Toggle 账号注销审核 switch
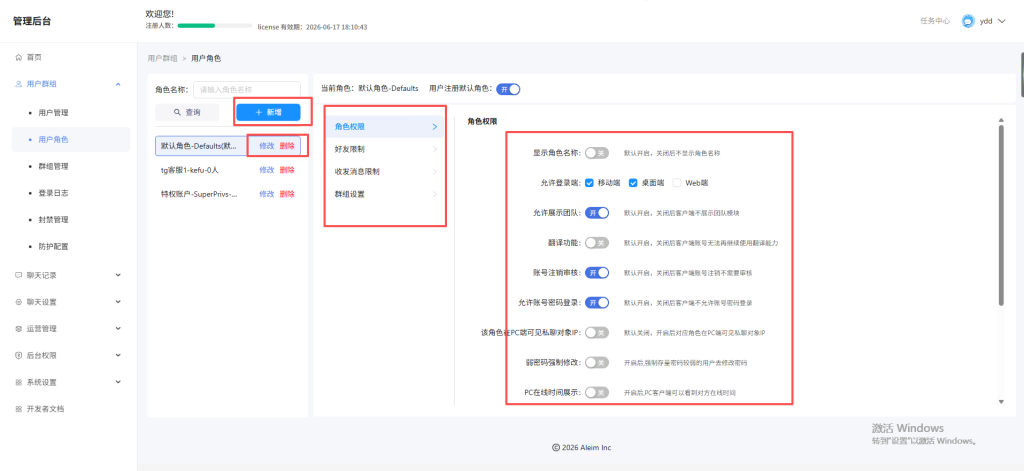Screen dimensions: 1024x471 pyautogui.click(x=597, y=272)
